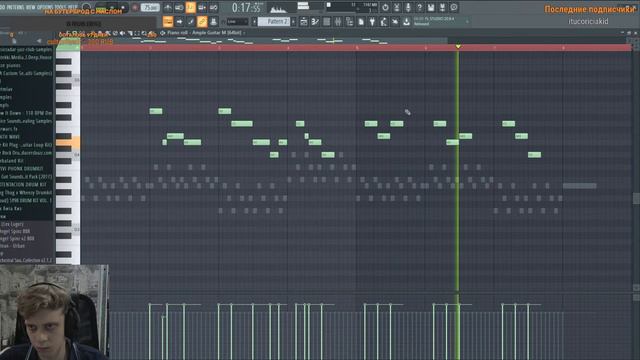Click the dotted-rectangle select tool in piano roll

[x=137, y=33]
